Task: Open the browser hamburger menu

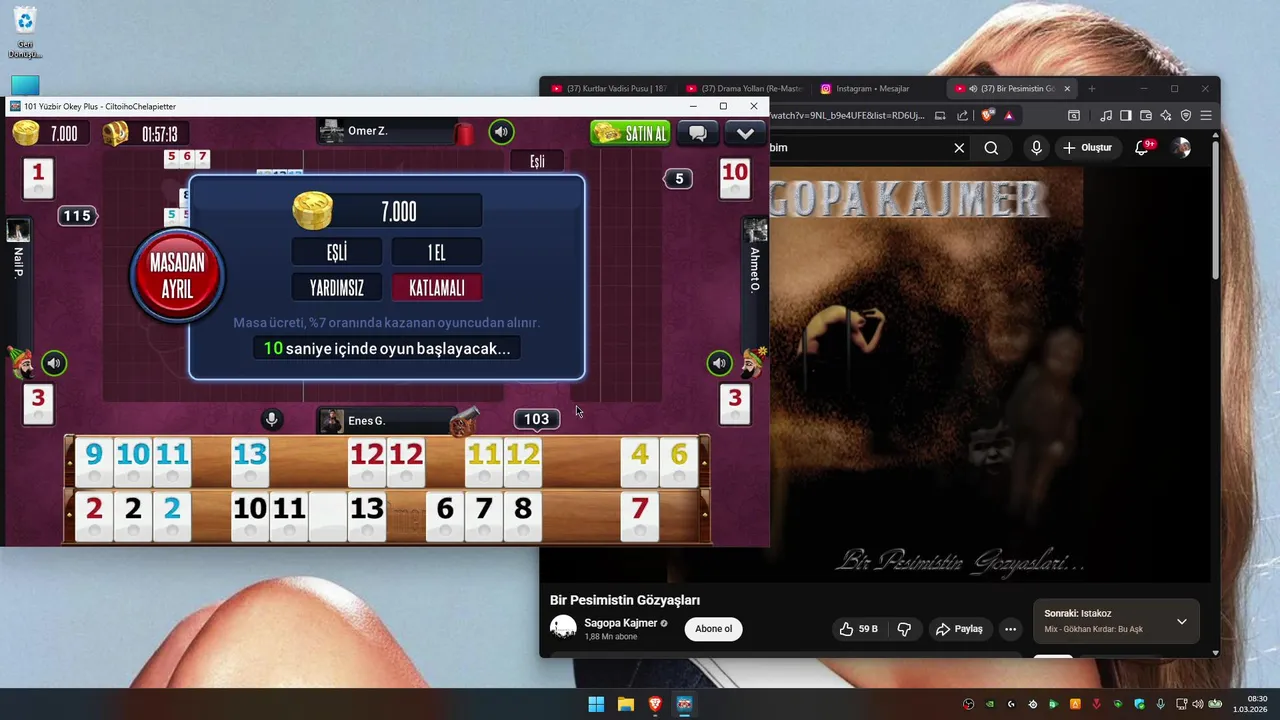Action: point(1206,116)
